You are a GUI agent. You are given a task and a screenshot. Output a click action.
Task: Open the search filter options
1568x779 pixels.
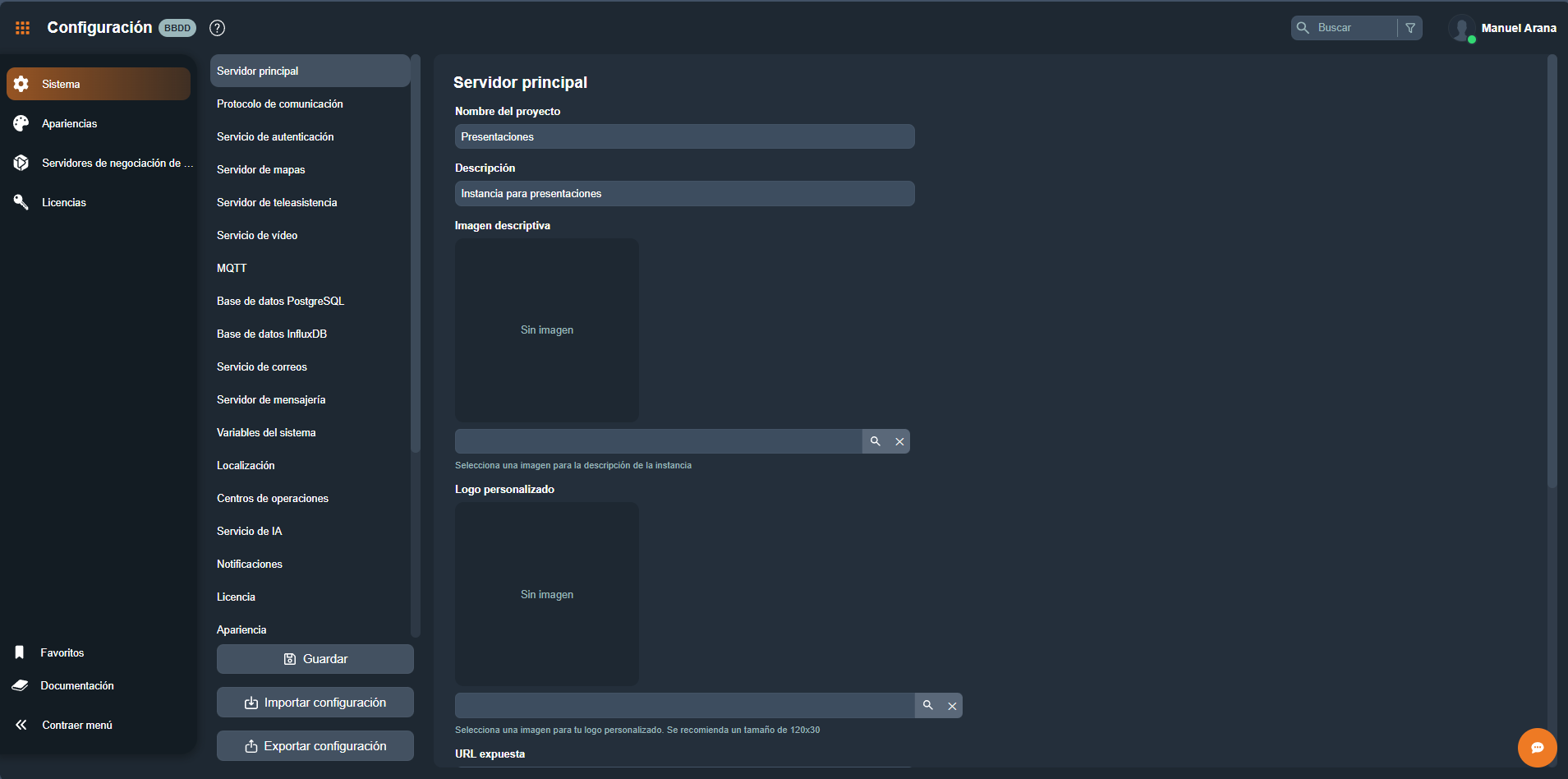pyautogui.click(x=1410, y=27)
